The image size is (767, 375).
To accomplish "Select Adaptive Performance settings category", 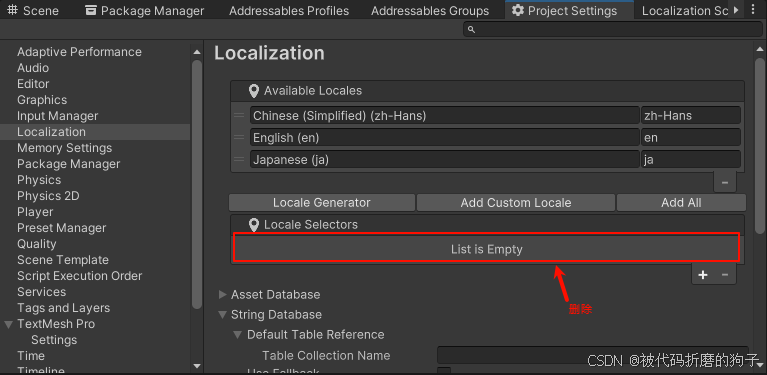I will tap(79, 52).
